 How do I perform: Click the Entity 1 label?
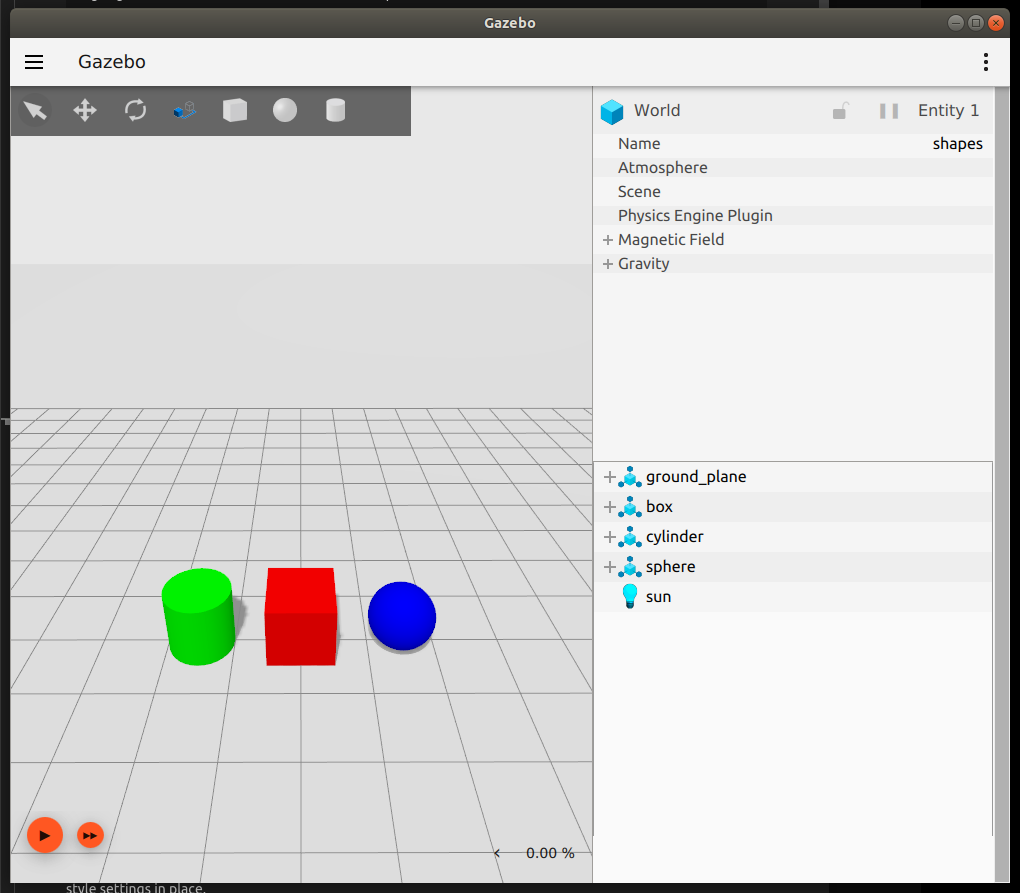pos(948,111)
